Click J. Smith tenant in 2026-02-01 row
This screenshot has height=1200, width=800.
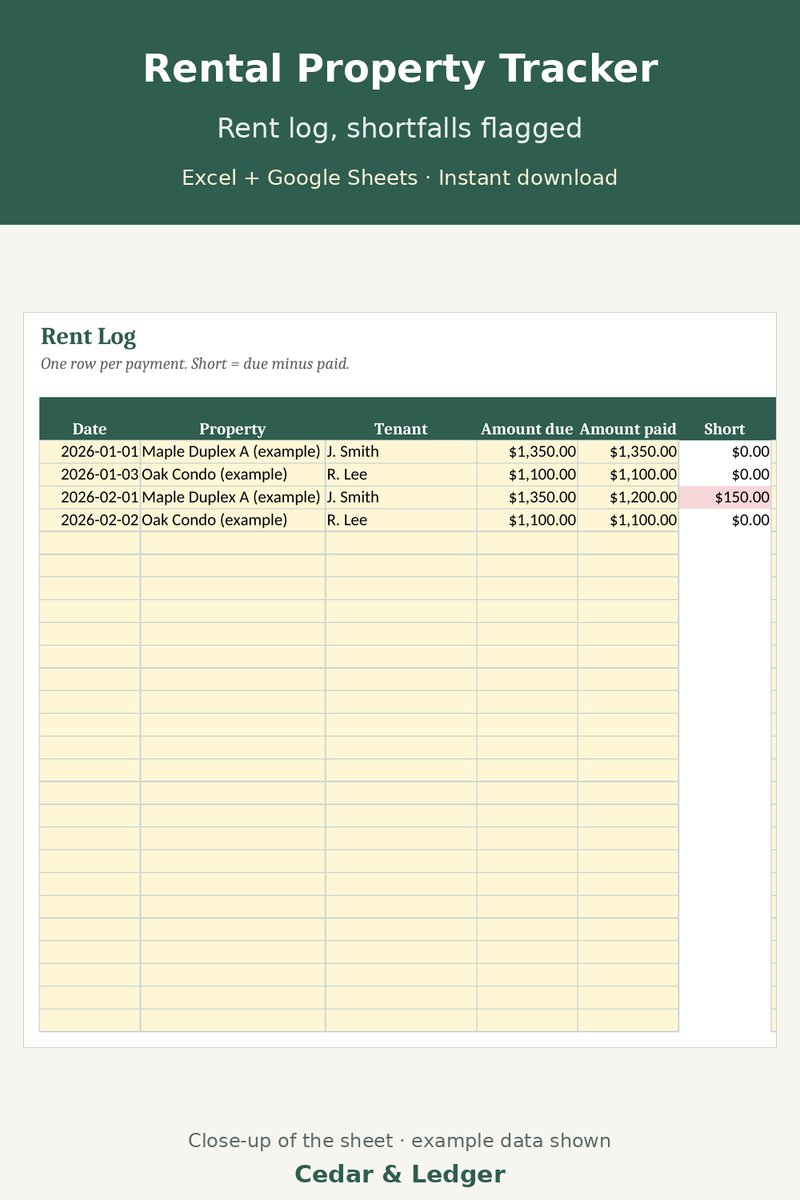[x=401, y=497]
